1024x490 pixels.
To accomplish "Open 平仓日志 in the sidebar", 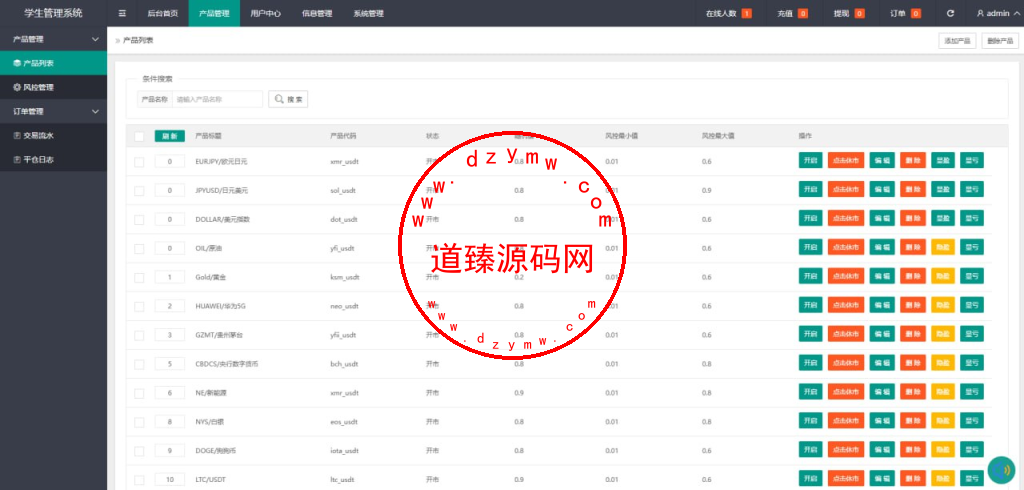I will (54, 159).
